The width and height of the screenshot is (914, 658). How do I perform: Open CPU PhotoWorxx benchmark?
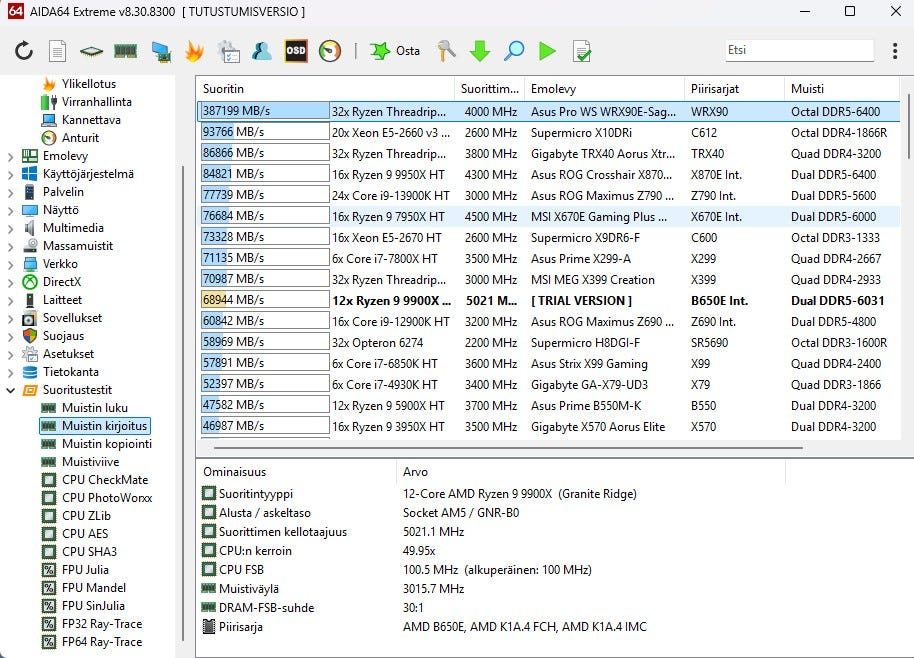coord(107,498)
